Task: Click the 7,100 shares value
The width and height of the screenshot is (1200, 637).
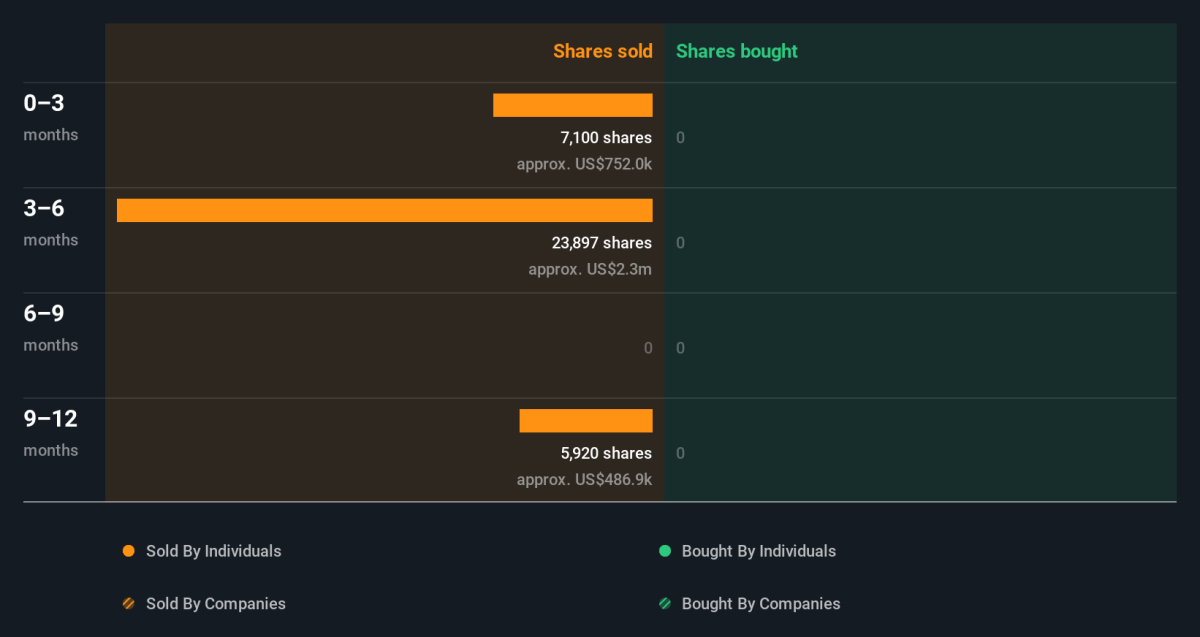Action: (x=606, y=138)
